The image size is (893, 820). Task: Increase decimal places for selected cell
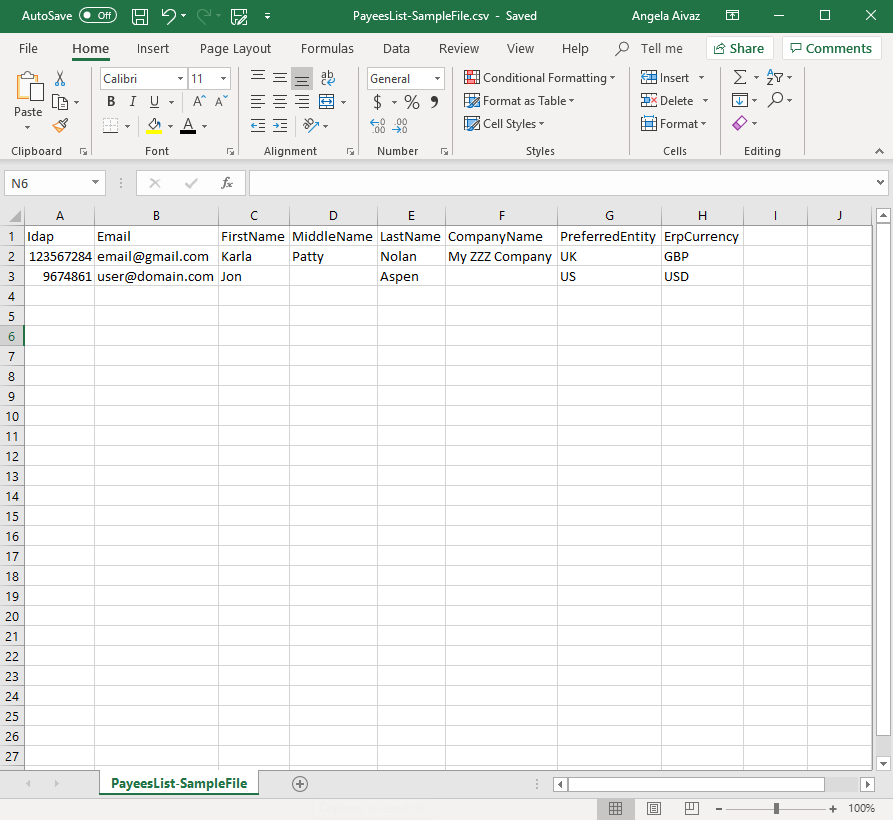click(x=376, y=124)
